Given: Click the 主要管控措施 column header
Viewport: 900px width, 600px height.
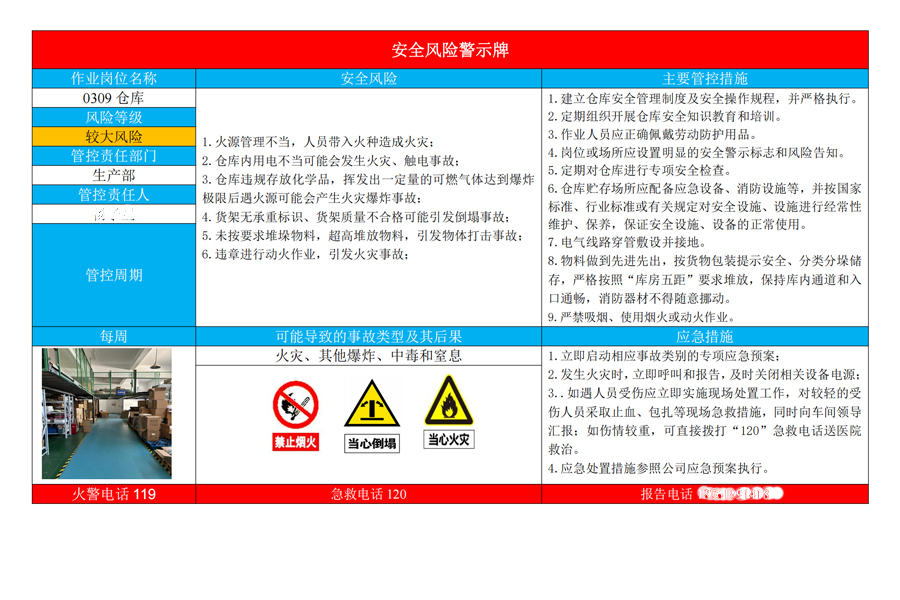Looking at the screenshot, I should [x=705, y=78].
